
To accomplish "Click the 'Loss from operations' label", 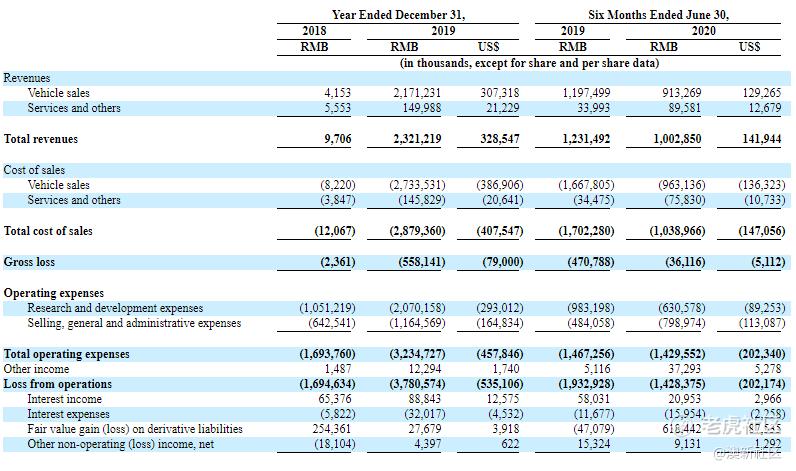I will point(57,384).
